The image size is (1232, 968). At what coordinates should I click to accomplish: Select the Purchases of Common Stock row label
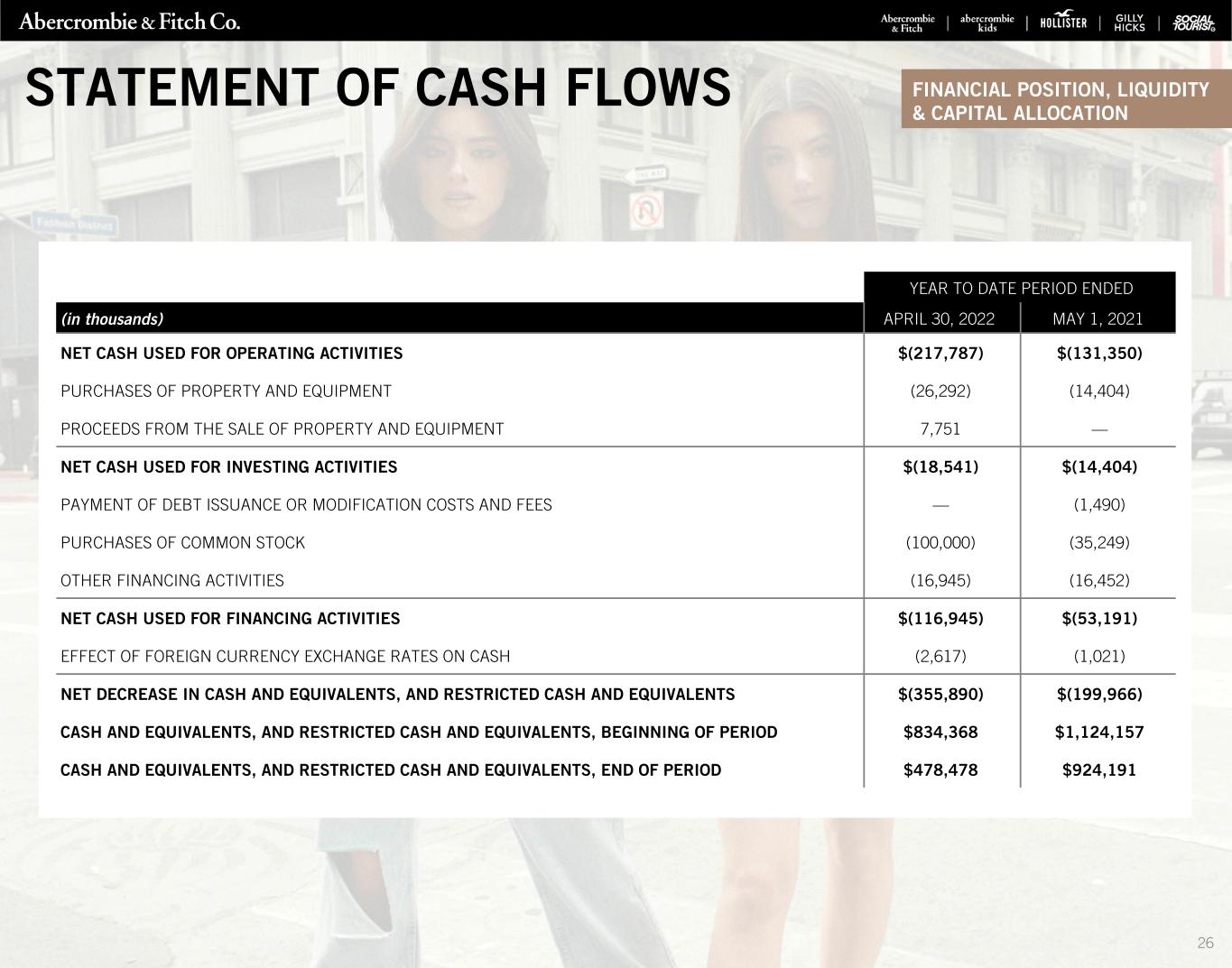click(183, 542)
